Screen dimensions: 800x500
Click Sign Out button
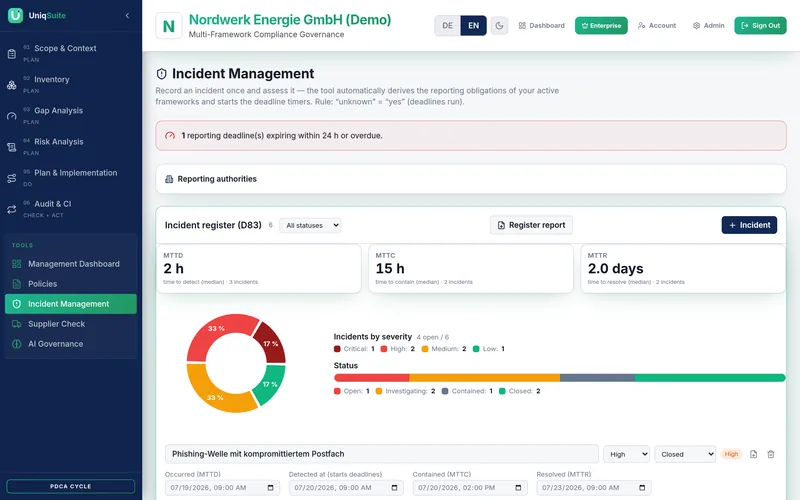coord(760,26)
